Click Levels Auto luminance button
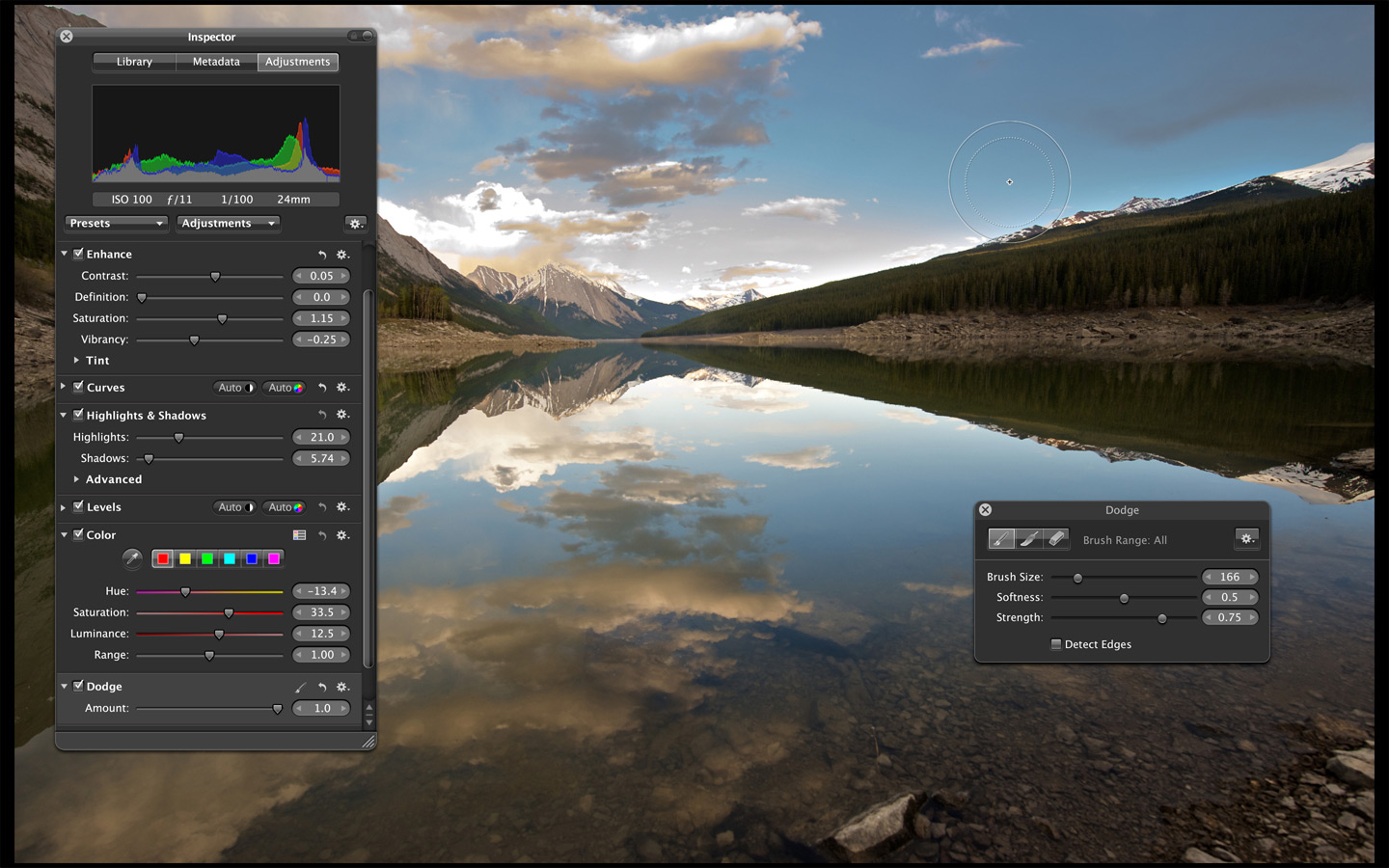 pyautogui.click(x=235, y=507)
